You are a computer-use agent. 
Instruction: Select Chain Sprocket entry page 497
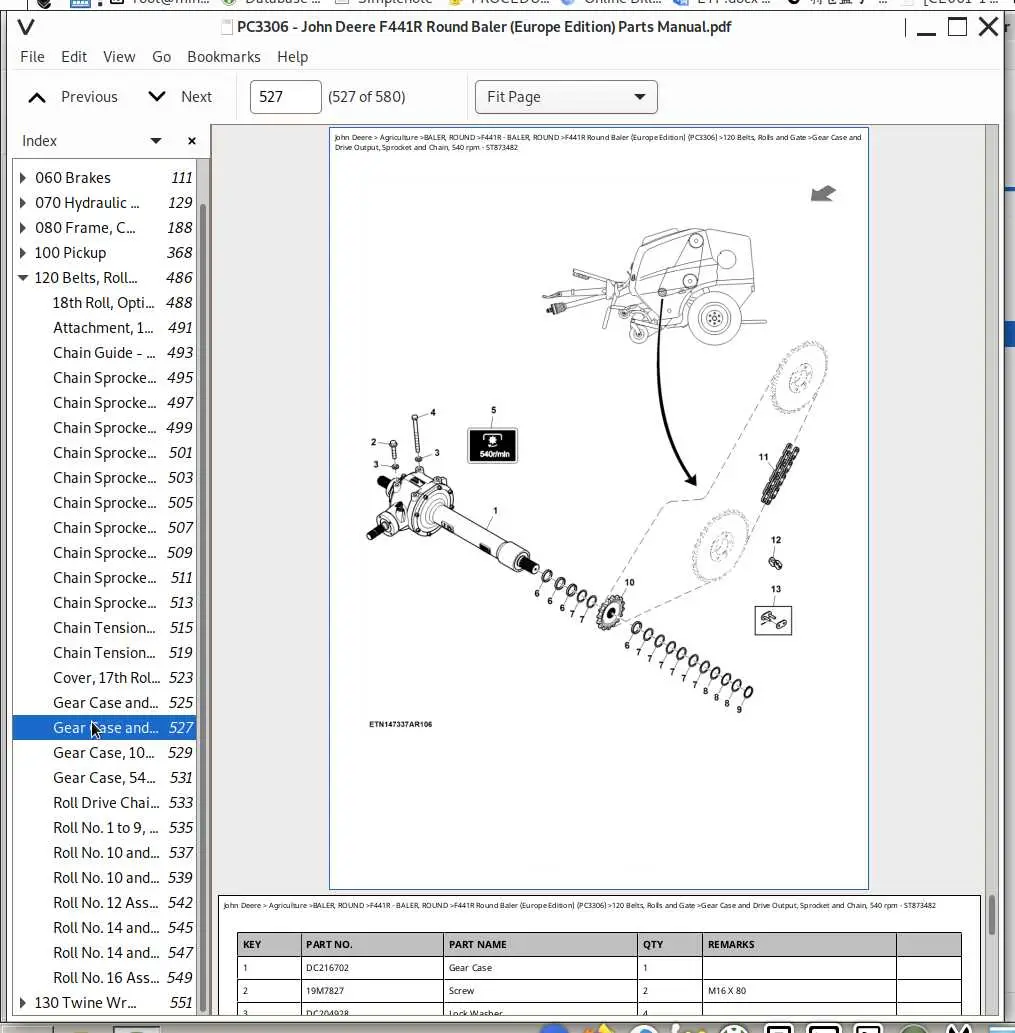(104, 403)
